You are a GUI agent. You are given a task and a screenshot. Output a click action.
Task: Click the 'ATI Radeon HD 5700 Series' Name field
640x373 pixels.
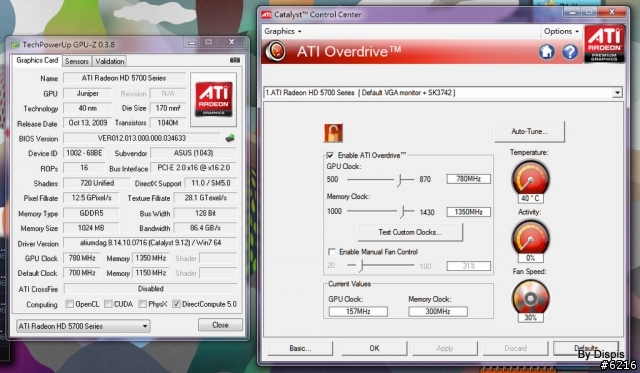coord(124,78)
